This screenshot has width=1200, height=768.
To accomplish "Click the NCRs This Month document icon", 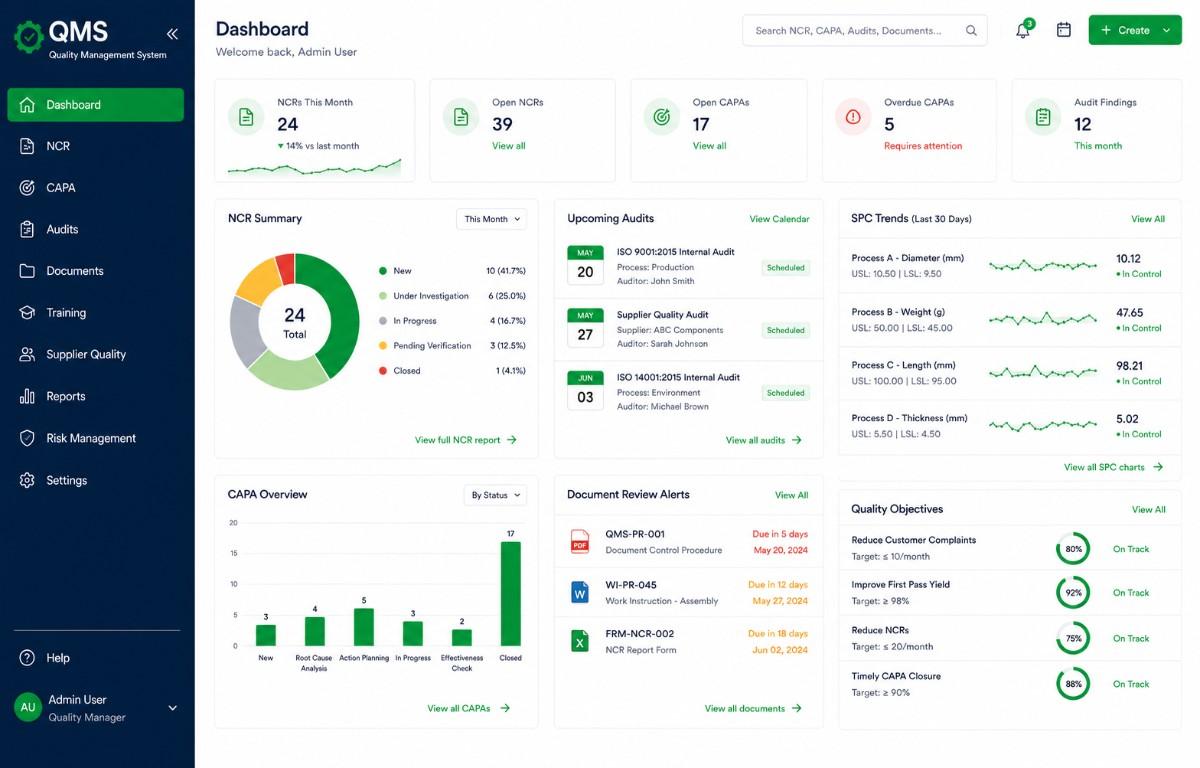I will [x=246, y=117].
